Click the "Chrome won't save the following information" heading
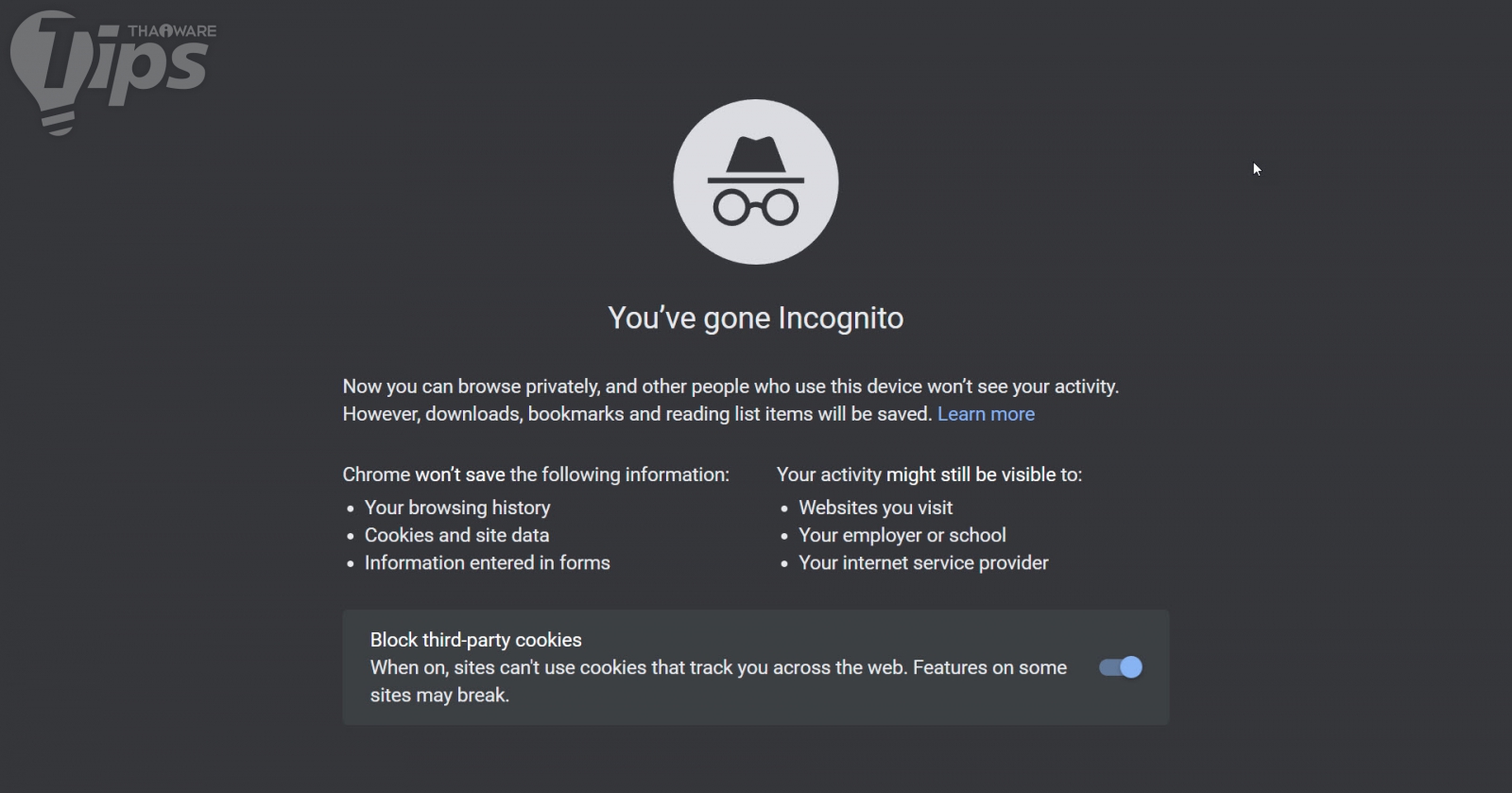This screenshot has height=793, width=1512. pyautogui.click(x=536, y=474)
